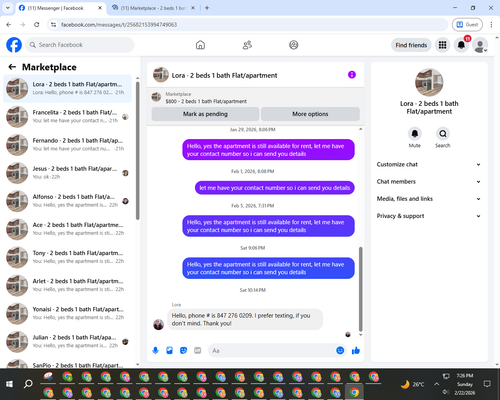Click the browser back arrow
The image size is (500, 400).
pos(9,25)
